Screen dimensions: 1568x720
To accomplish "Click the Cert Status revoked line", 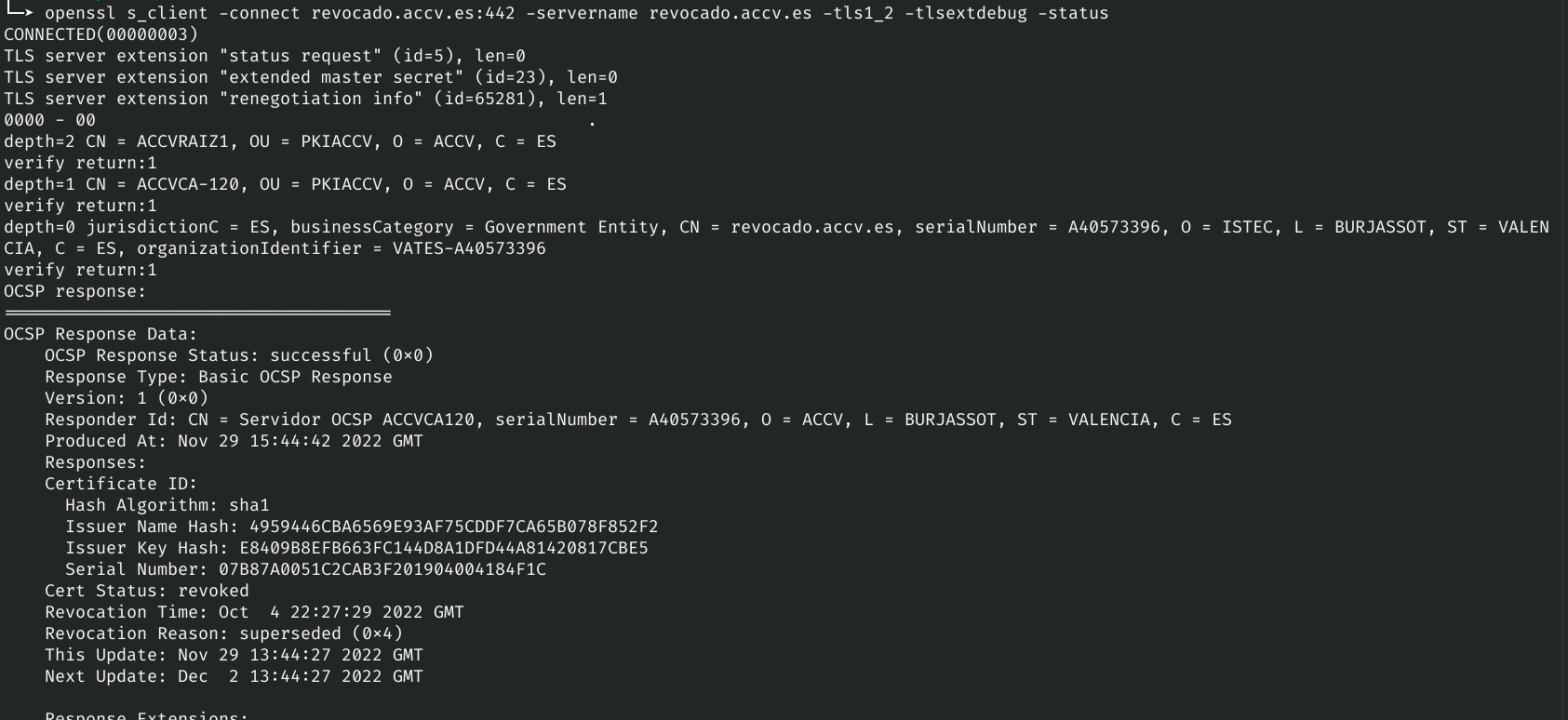I will [147, 591].
